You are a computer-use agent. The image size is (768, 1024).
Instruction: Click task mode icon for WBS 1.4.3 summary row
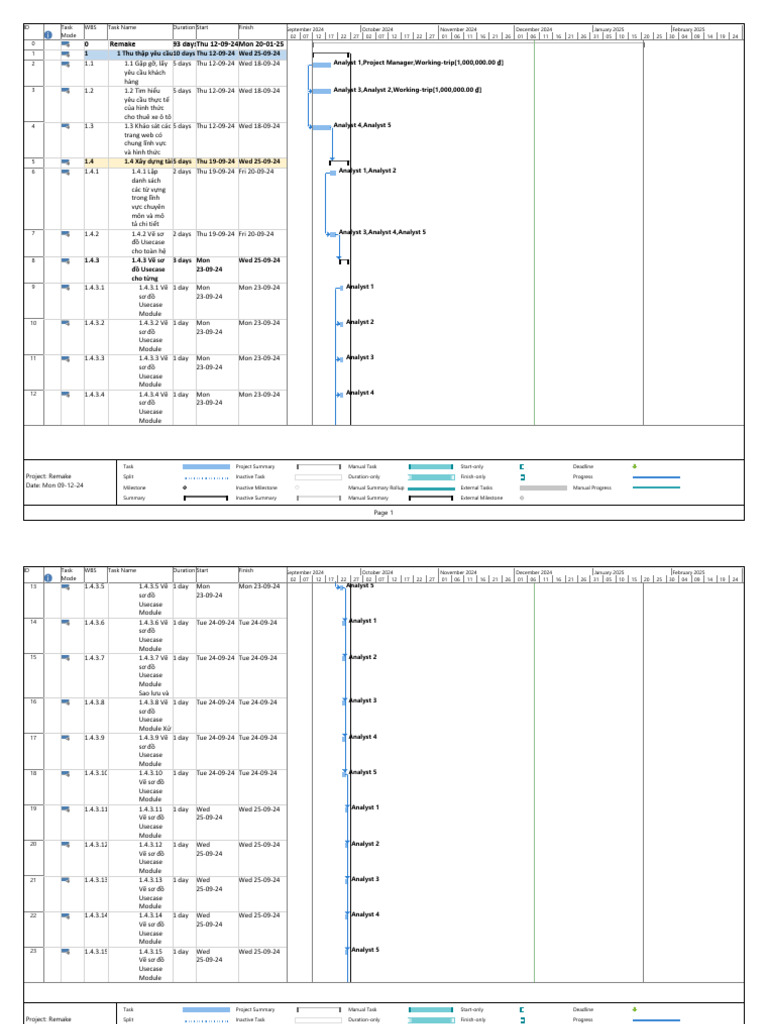66,261
